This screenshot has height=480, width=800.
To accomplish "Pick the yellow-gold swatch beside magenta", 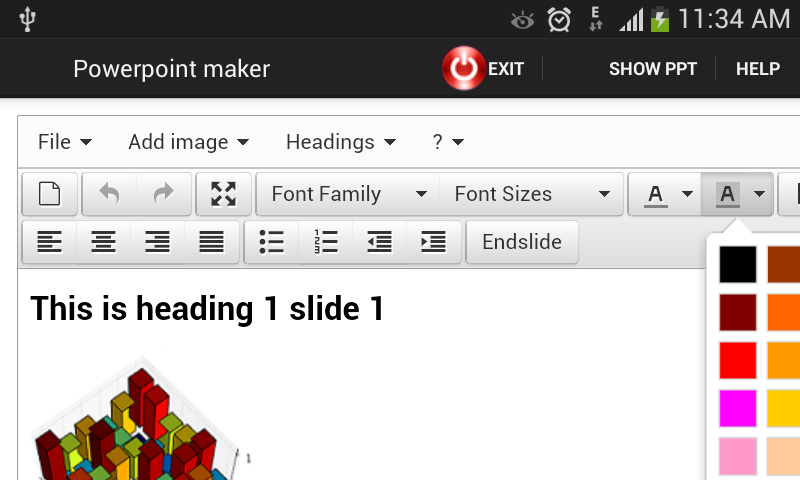I will pos(784,409).
